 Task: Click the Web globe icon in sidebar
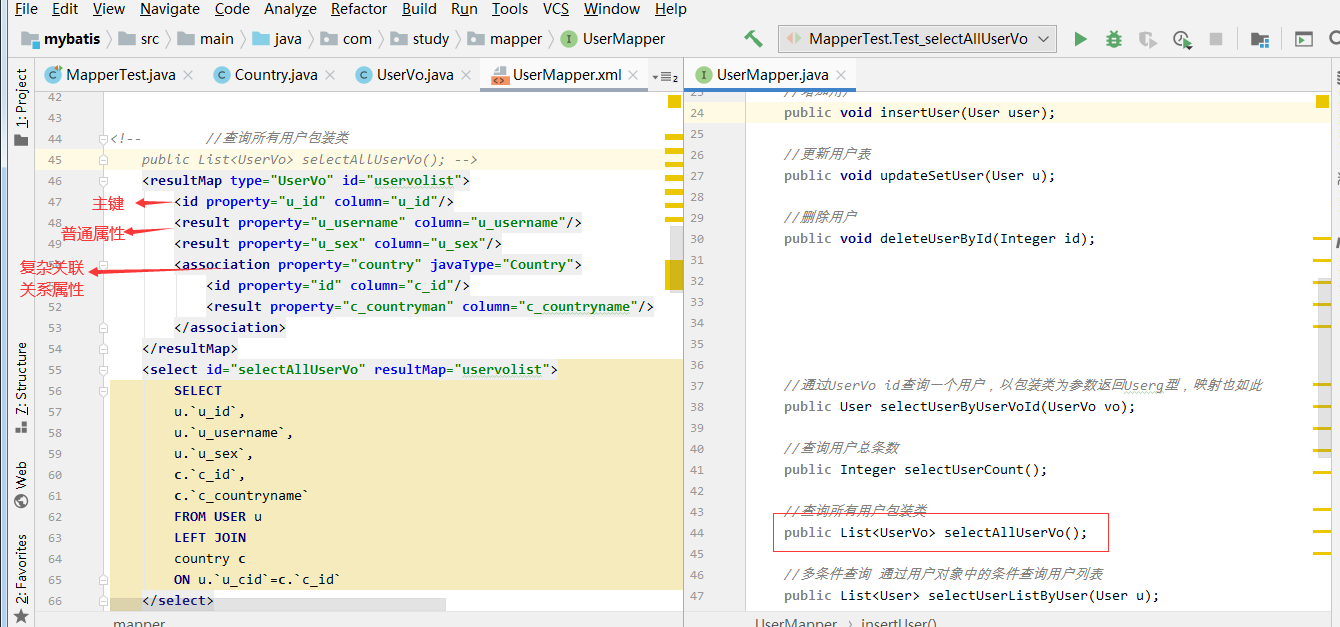point(21,500)
